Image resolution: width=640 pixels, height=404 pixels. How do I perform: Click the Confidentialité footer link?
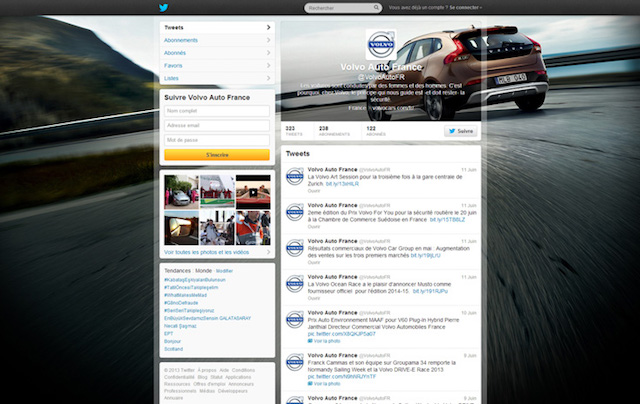[179, 377]
